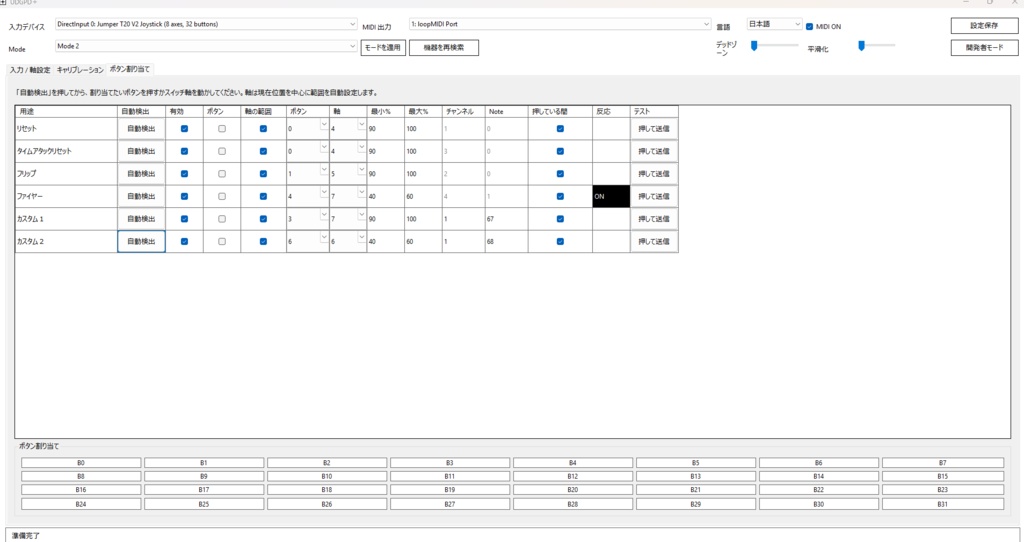This screenshot has height=542, width=1024.
Task: Click 自動検出 in the ファイヤー row
Action: pyautogui.click(x=141, y=197)
